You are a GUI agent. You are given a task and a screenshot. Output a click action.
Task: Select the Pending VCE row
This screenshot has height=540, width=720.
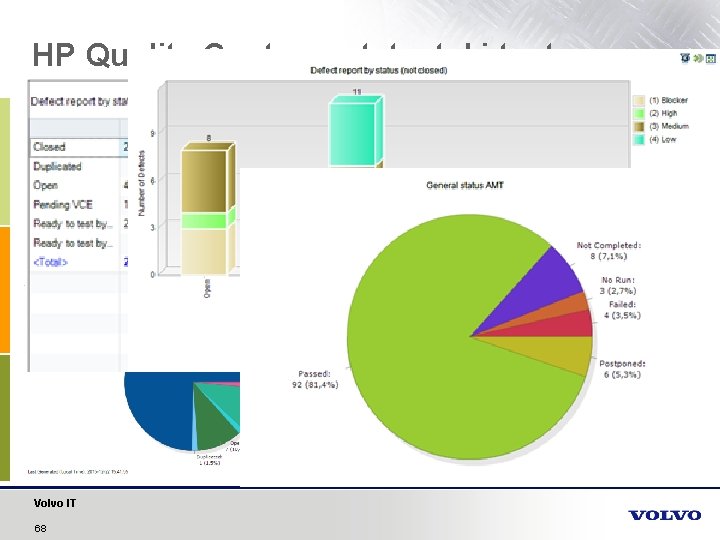(79, 205)
